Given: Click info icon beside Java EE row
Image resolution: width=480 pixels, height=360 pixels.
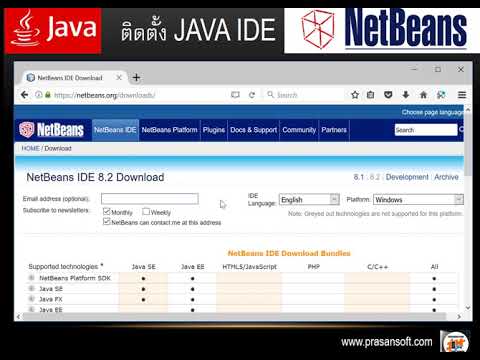Looking at the screenshot, I should click(x=32, y=309).
